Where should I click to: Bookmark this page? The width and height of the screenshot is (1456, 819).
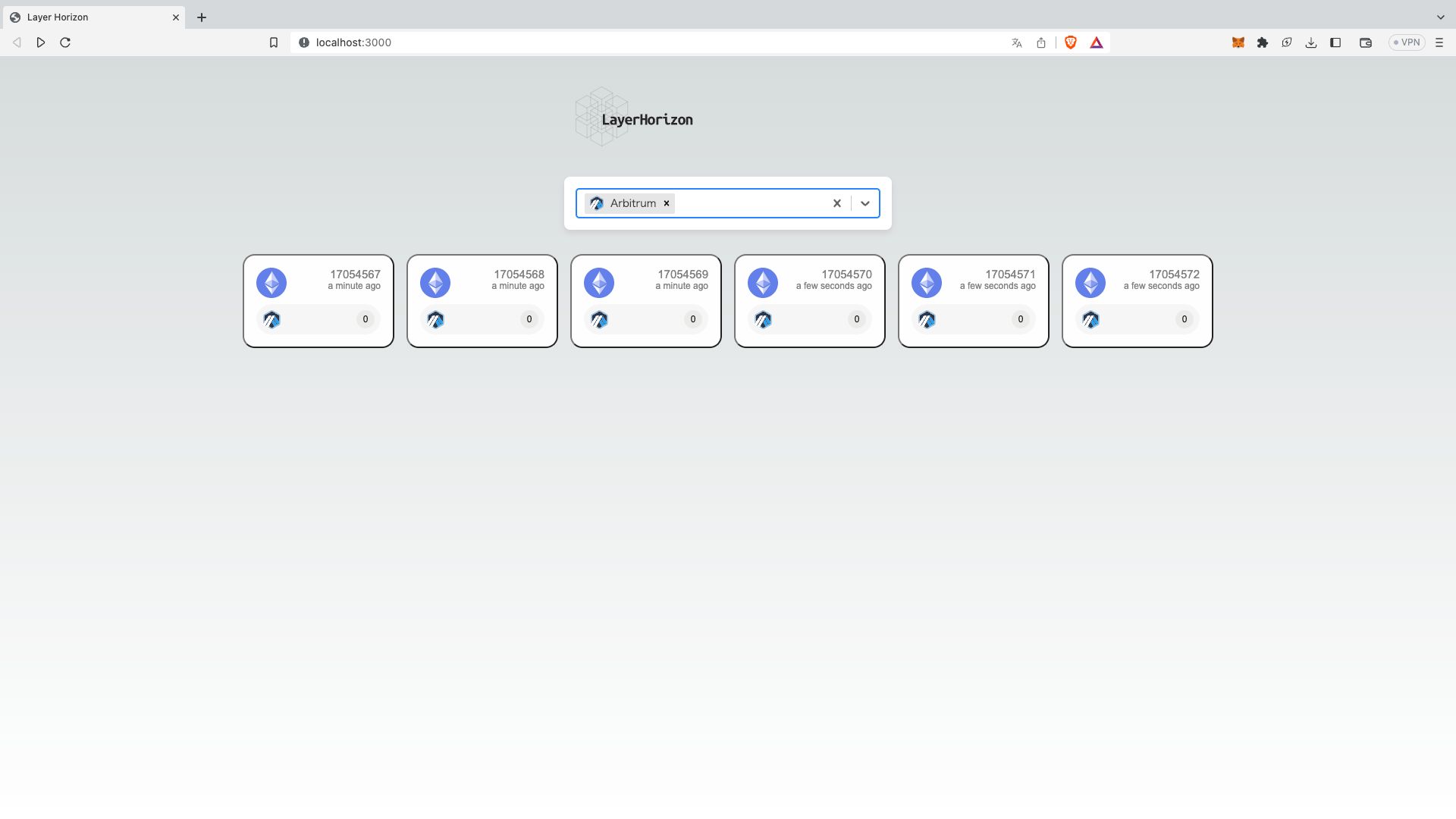(274, 42)
